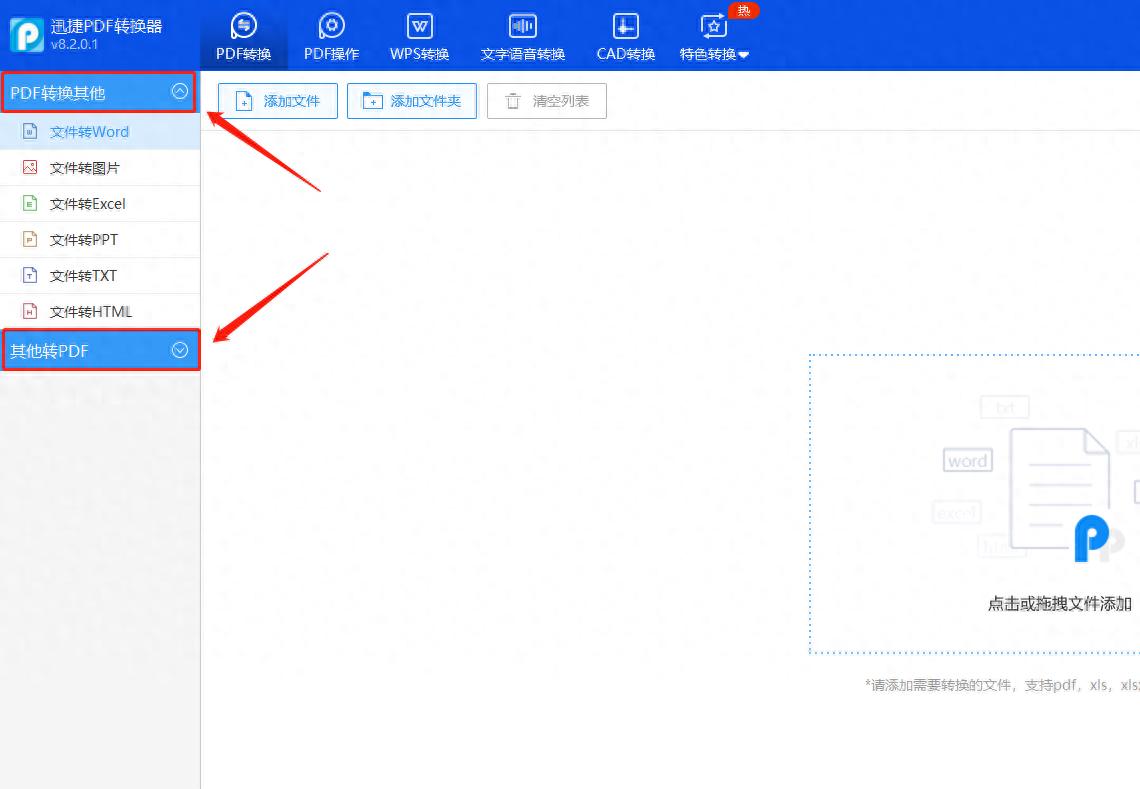Image resolution: width=1140 pixels, height=789 pixels.
Task: Click the Word document icon beside 文件转Word
Action: coord(30,131)
